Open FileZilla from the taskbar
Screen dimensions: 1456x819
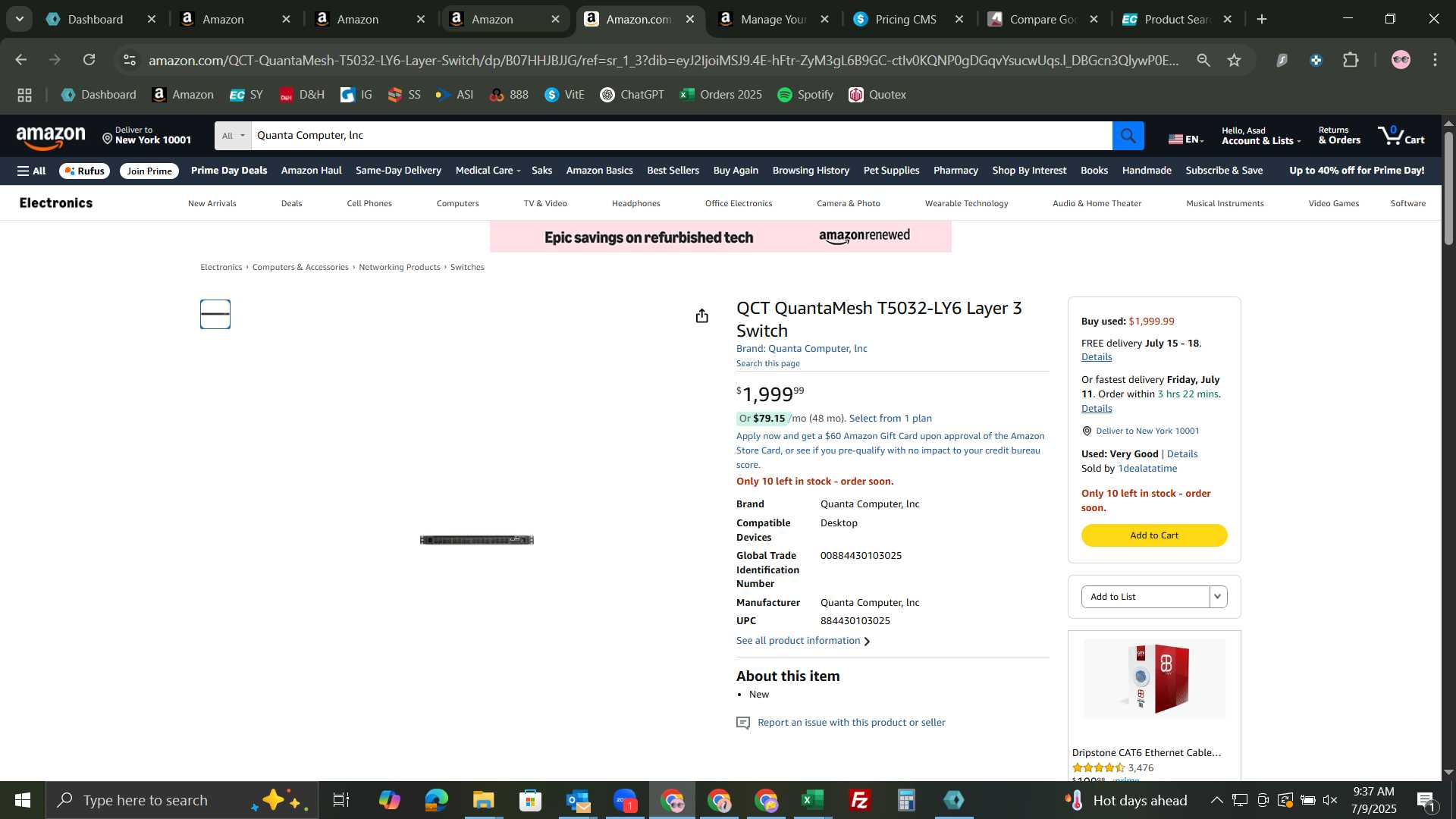(x=859, y=800)
